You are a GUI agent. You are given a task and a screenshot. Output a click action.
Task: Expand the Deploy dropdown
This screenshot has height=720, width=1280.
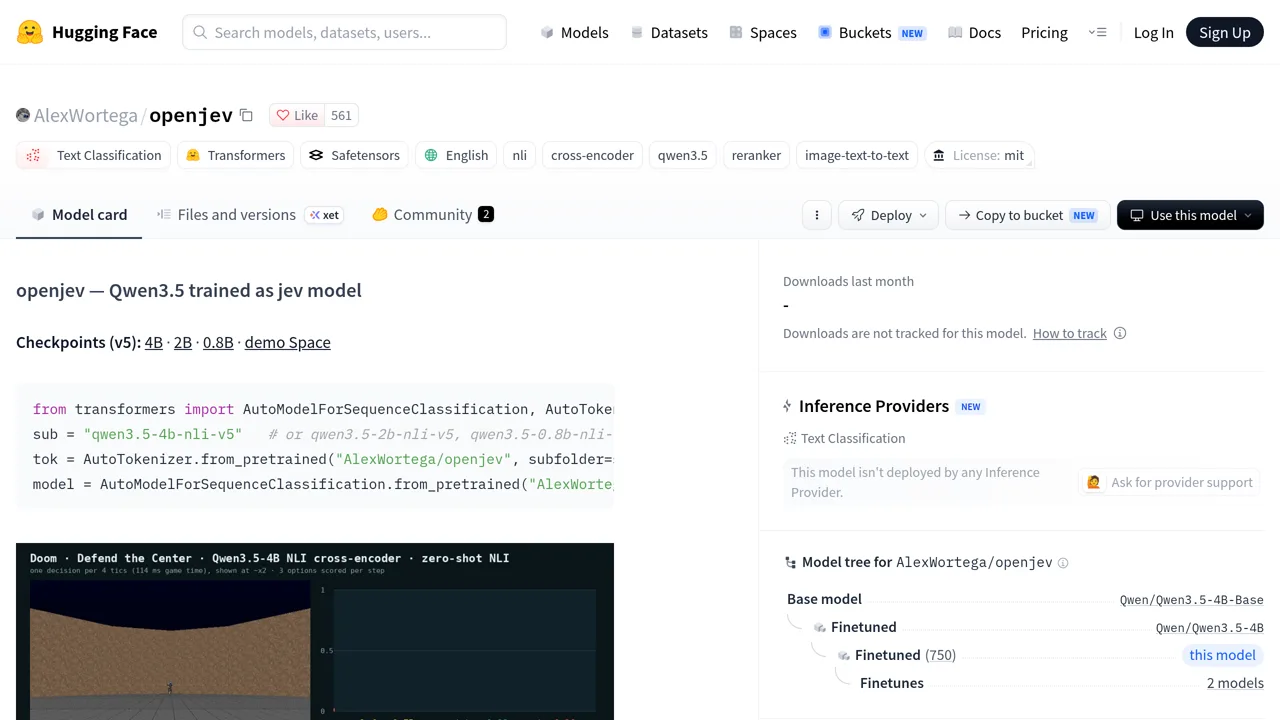[889, 215]
